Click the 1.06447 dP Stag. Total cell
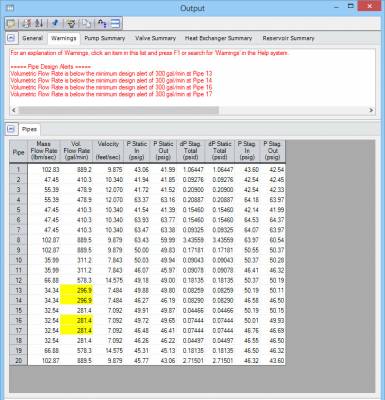The height and width of the screenshot is (400, 385). click(x=191, y=169)
